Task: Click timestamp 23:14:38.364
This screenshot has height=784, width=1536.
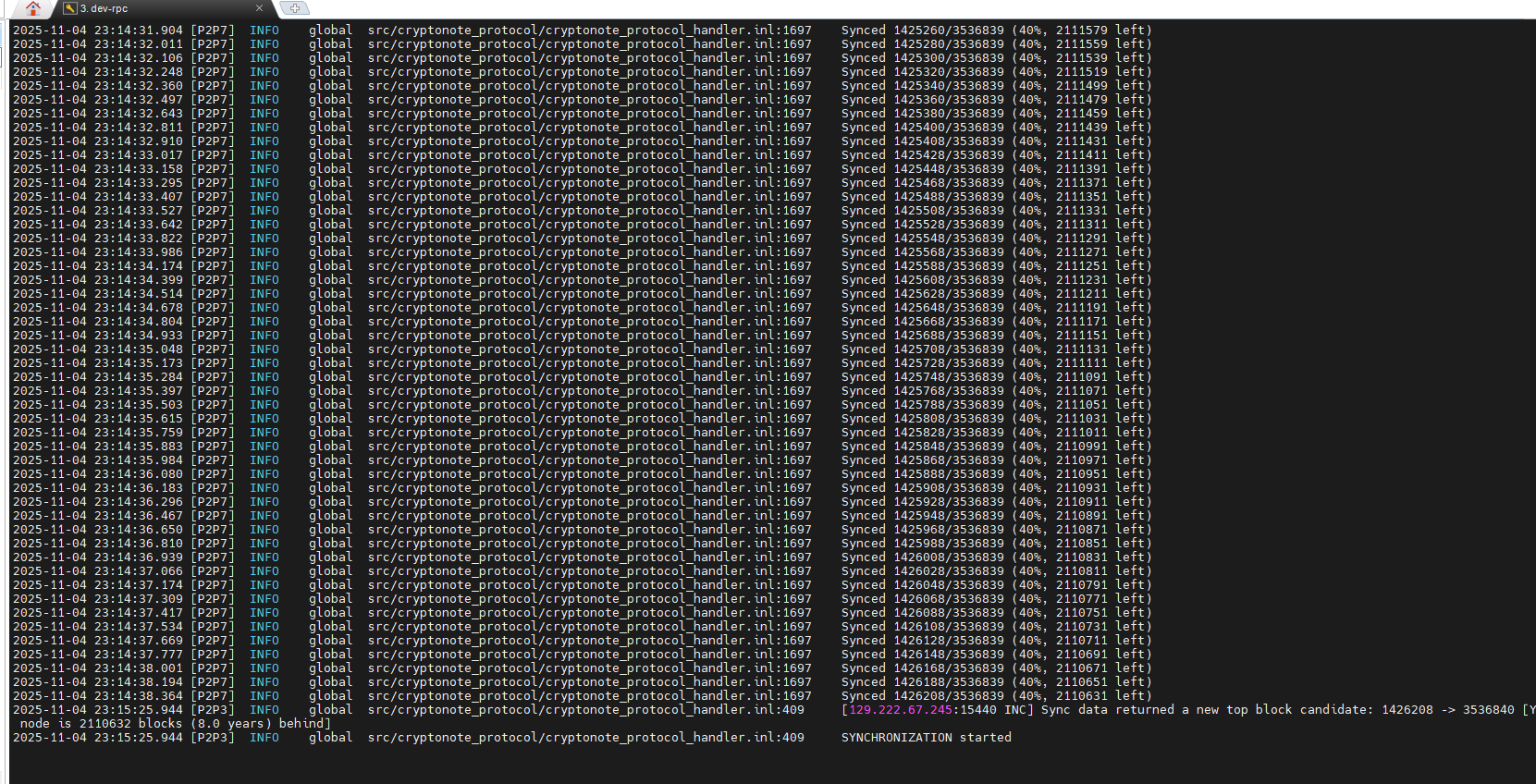Action: [139, 696]
